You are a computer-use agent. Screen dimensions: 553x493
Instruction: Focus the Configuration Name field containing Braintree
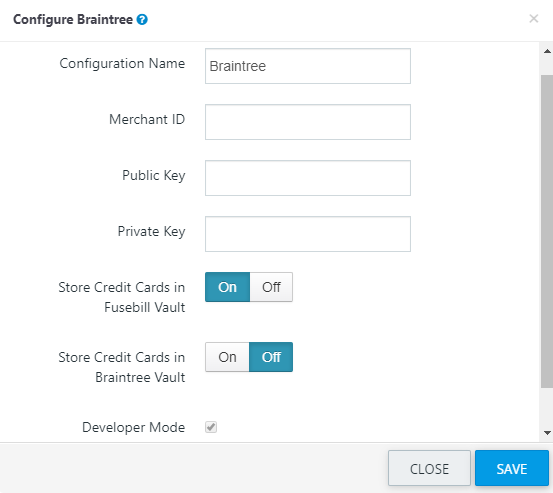[x=308, y=66]
